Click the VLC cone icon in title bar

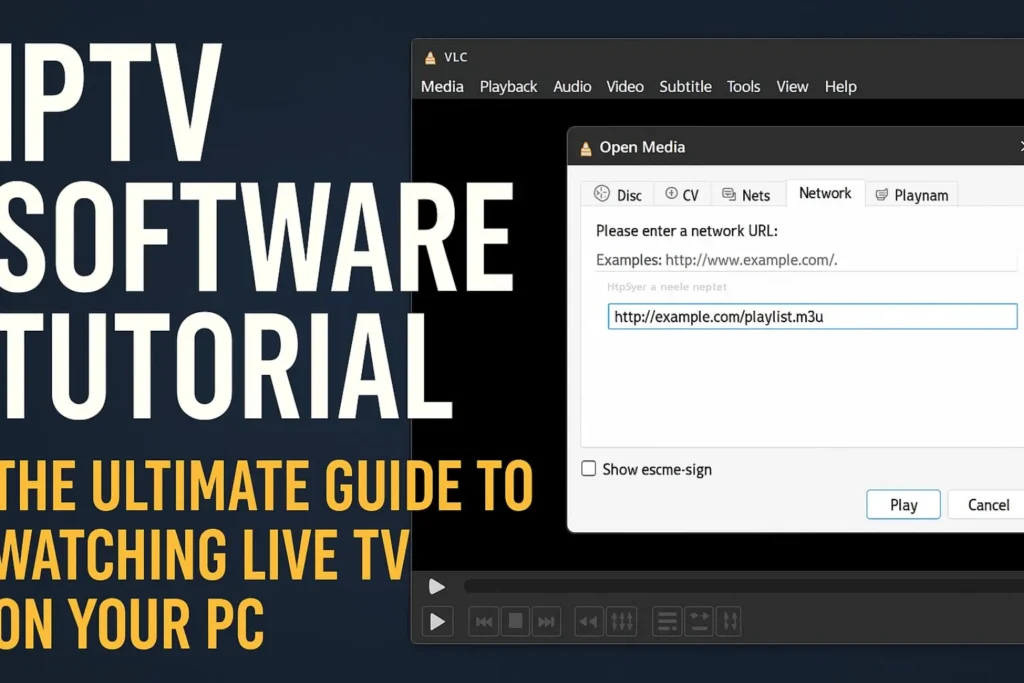(x=430, y=57)
